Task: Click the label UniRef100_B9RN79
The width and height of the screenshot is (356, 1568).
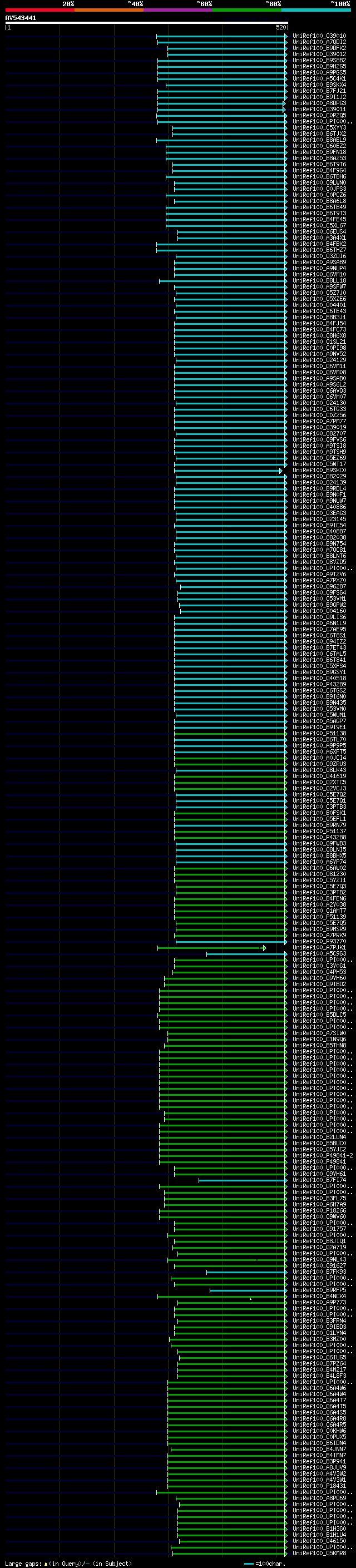Action: (319, 825)
